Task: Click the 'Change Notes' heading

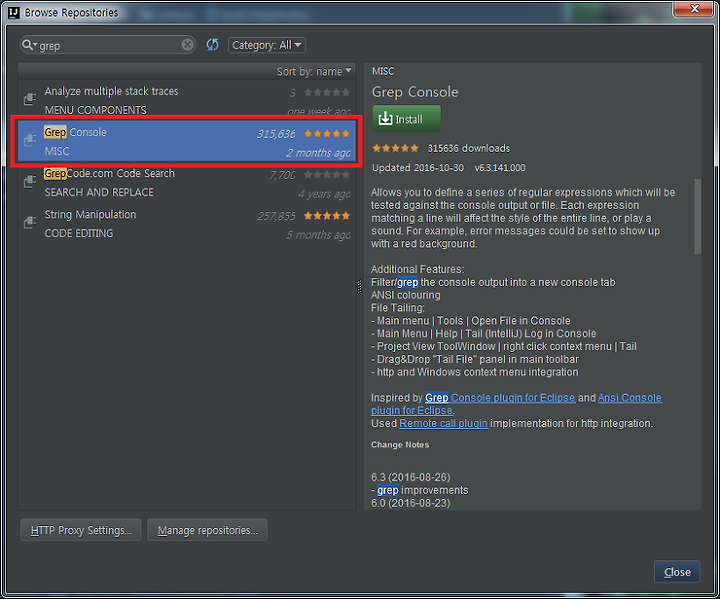Action: click(x=400, y=445)
